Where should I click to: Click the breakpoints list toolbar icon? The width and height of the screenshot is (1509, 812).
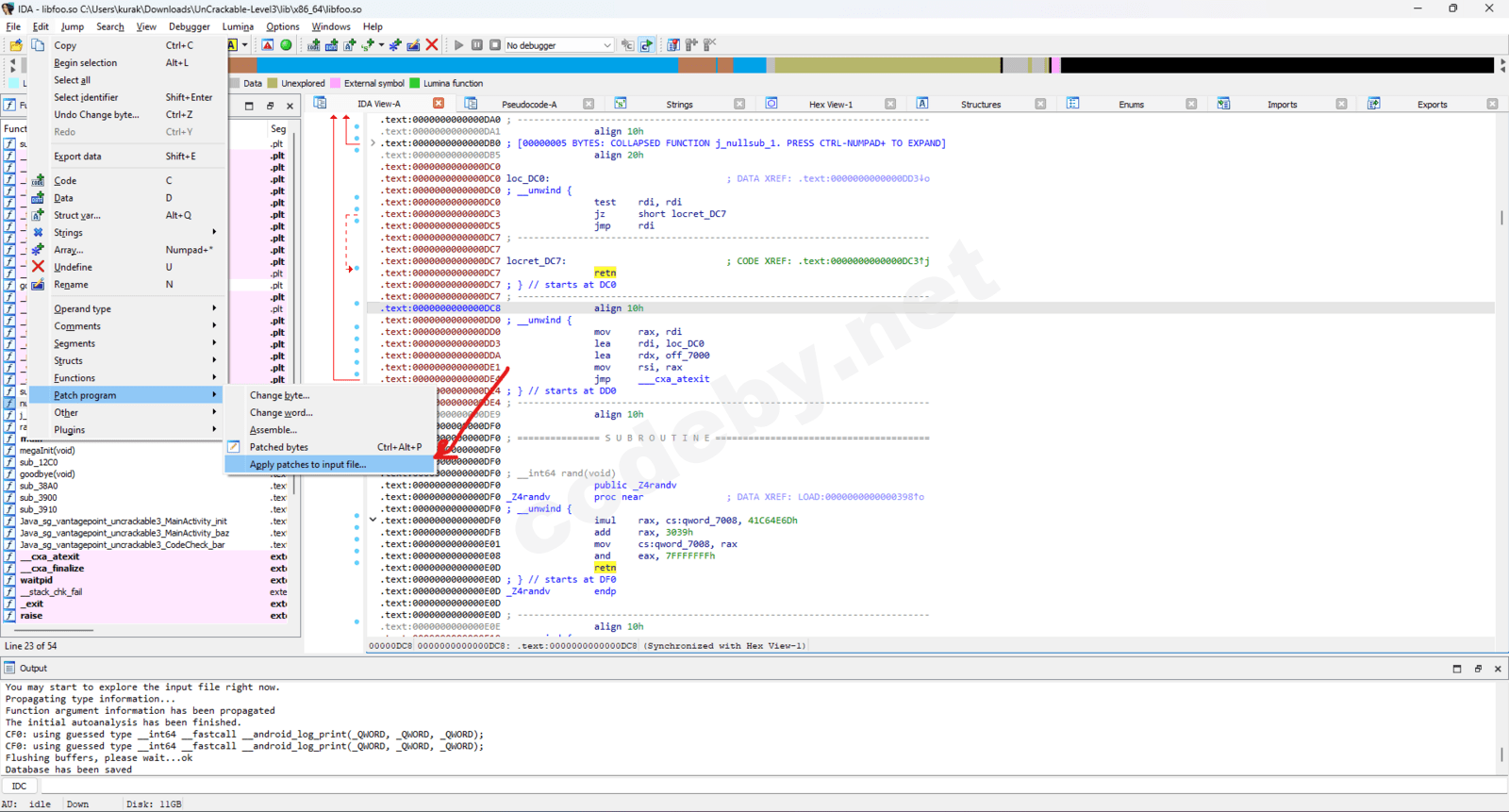[x=673, y=45]
